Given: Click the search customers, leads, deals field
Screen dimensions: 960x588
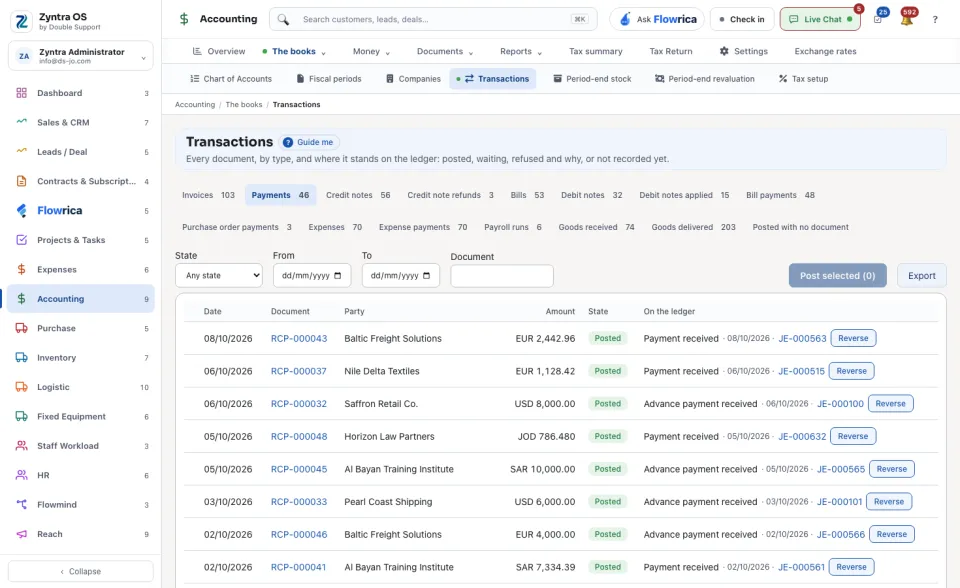Looking at the screenshot, I should click(x=433, y=20).
